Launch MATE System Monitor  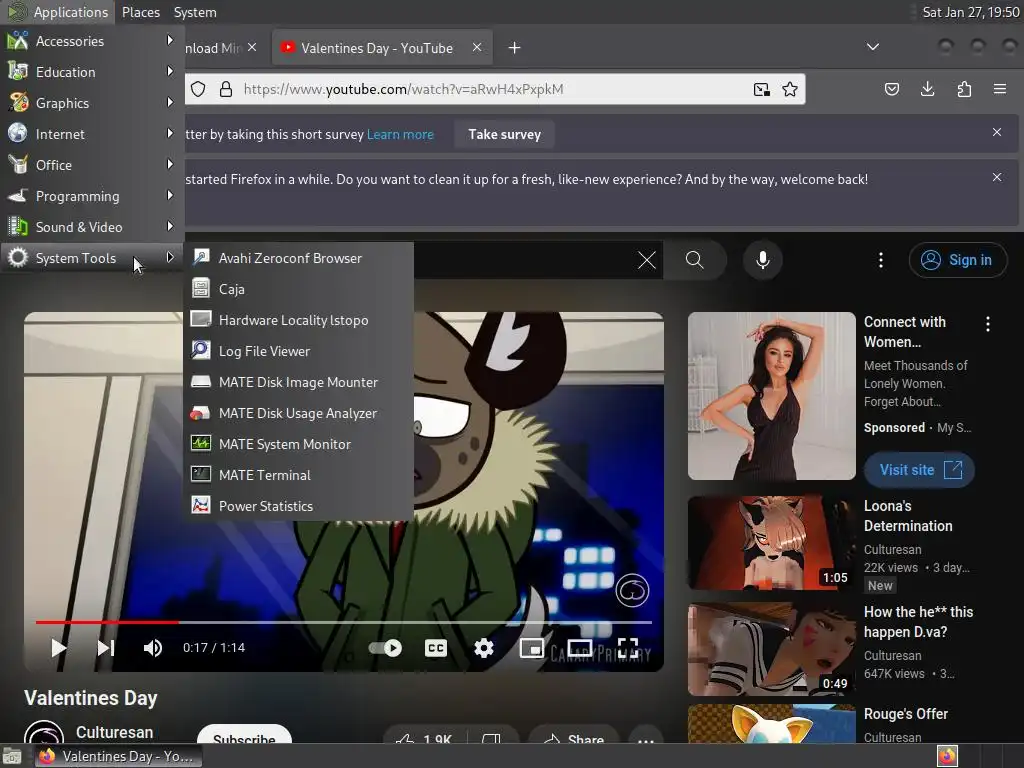click(298, 444)
